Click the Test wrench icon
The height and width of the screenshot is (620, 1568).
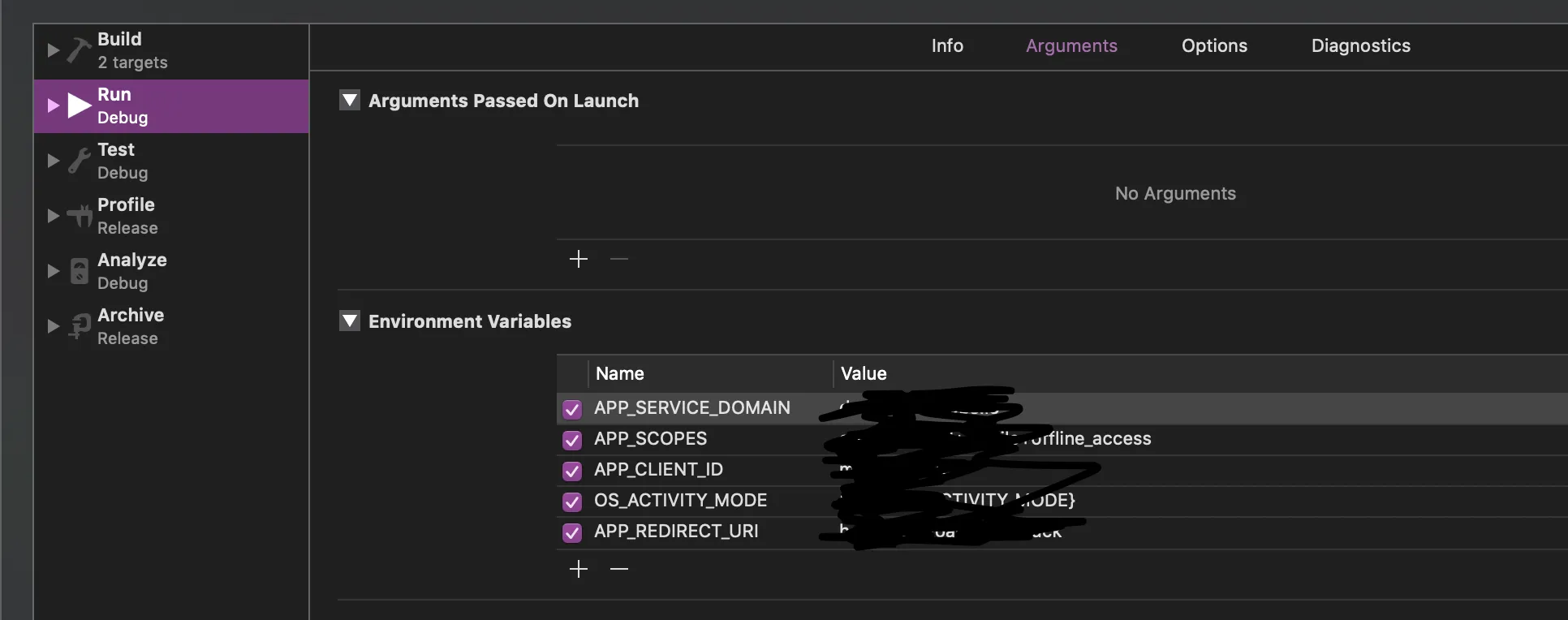pos(79,161)
